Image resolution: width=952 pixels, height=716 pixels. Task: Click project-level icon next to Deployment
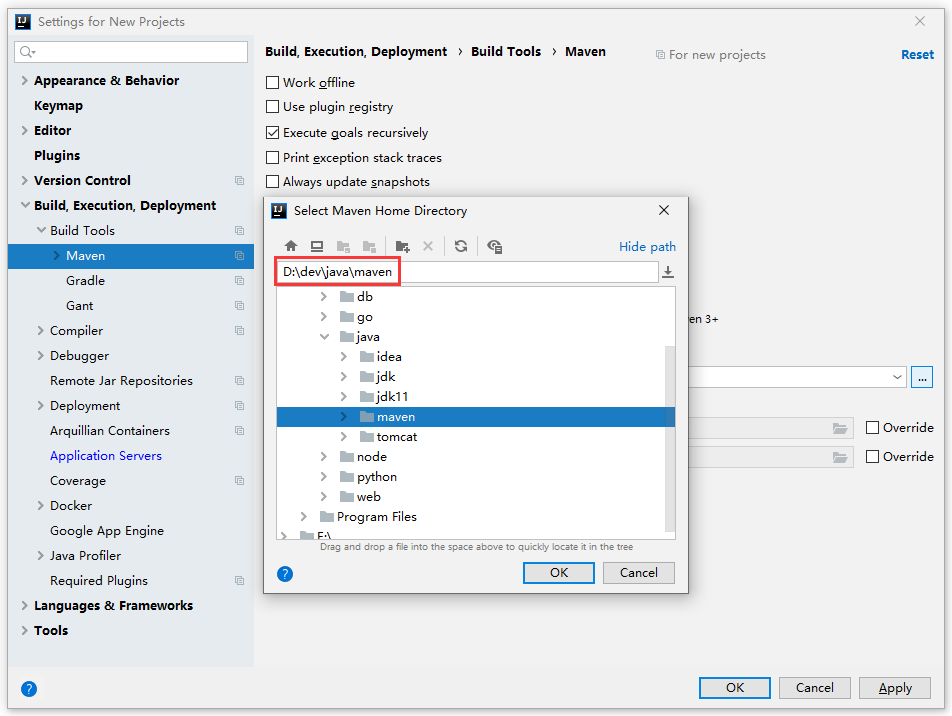239,406
